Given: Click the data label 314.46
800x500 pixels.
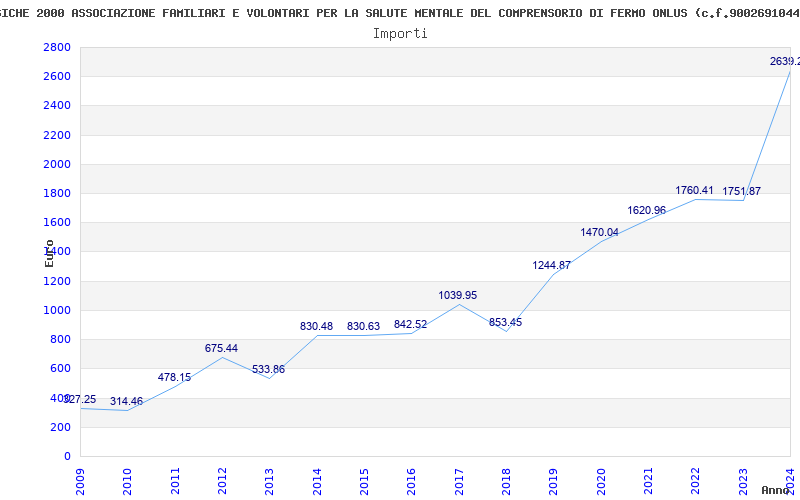Looking at the screenshot, I should pos(126,402).
